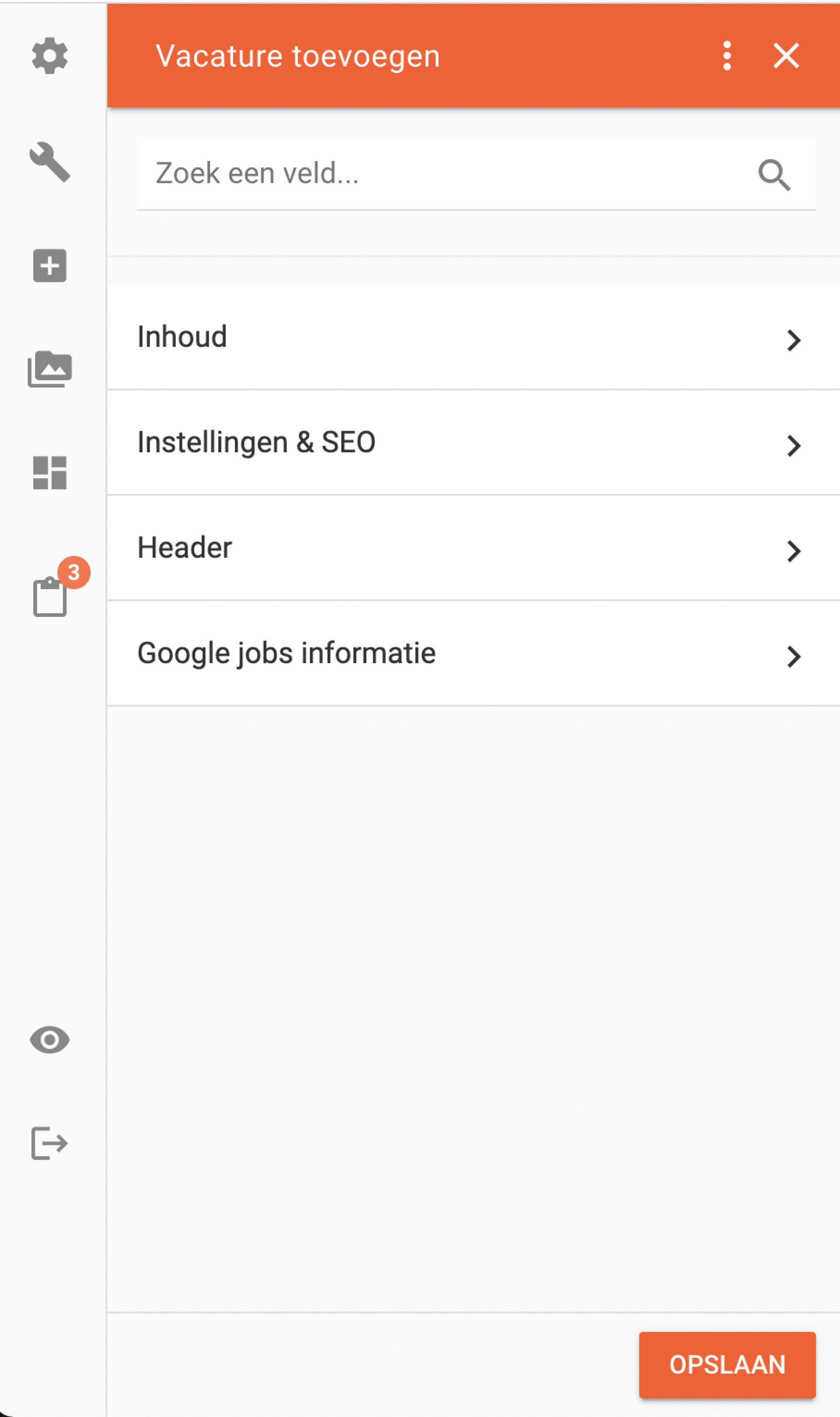Expand Google jobs informatie chevron

(x=794, y=656)
